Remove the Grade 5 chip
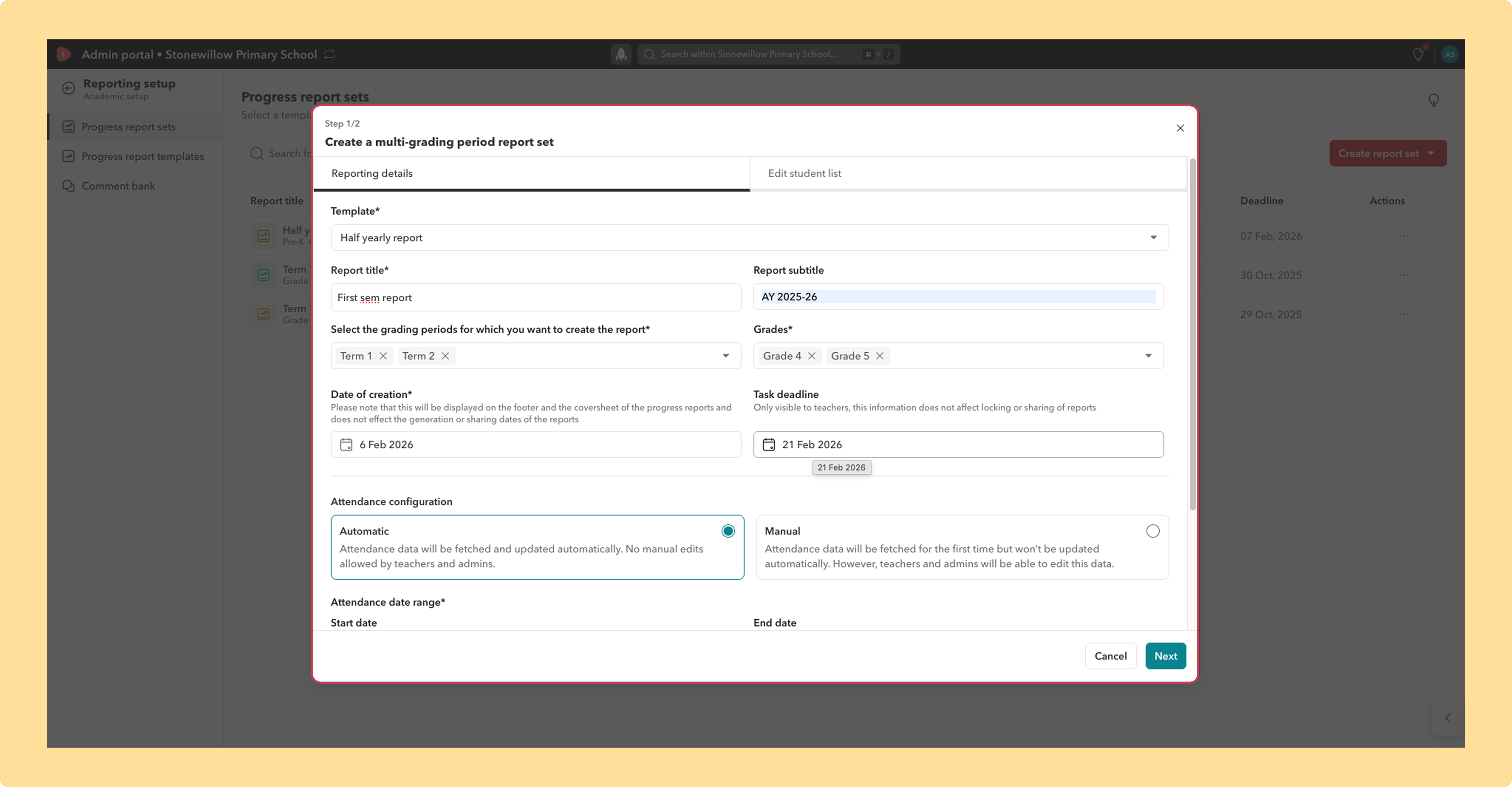Screen dimensions: 1512x787 click(x=880, y=356)
